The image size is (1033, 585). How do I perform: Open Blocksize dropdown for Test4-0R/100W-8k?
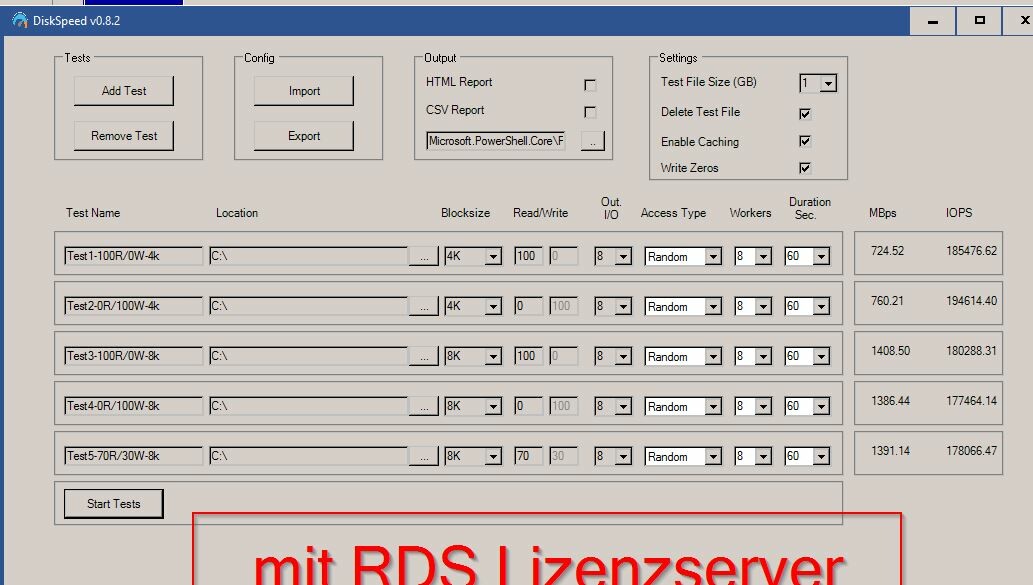(493, 406)
